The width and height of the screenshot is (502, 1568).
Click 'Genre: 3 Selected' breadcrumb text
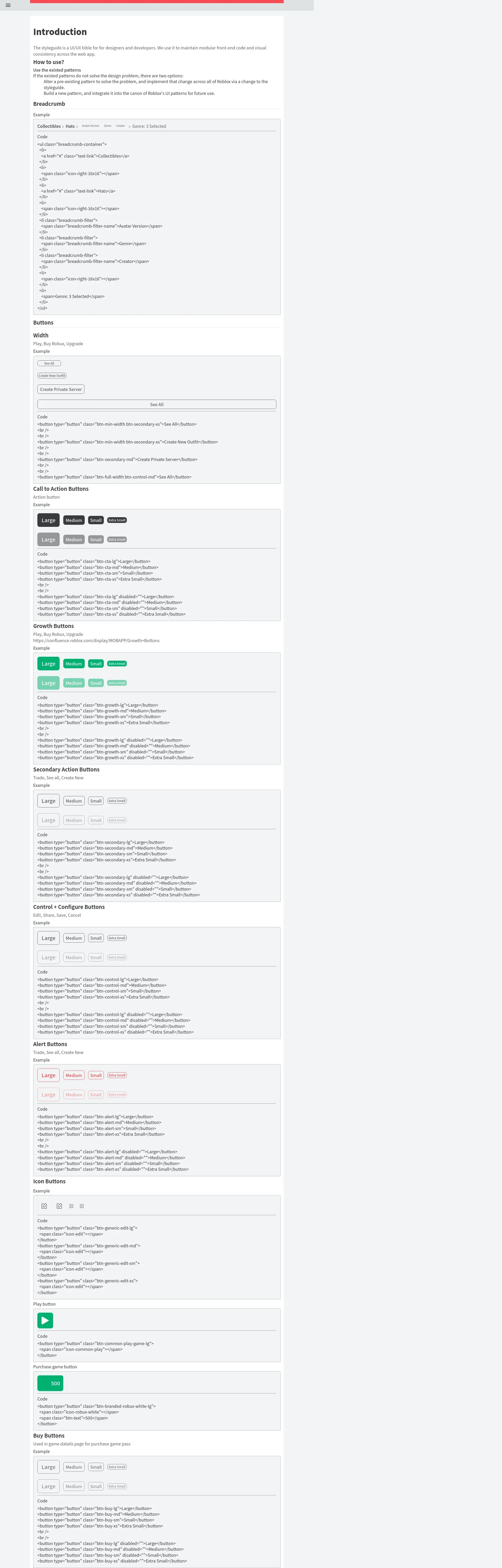[x=149, y=126]
